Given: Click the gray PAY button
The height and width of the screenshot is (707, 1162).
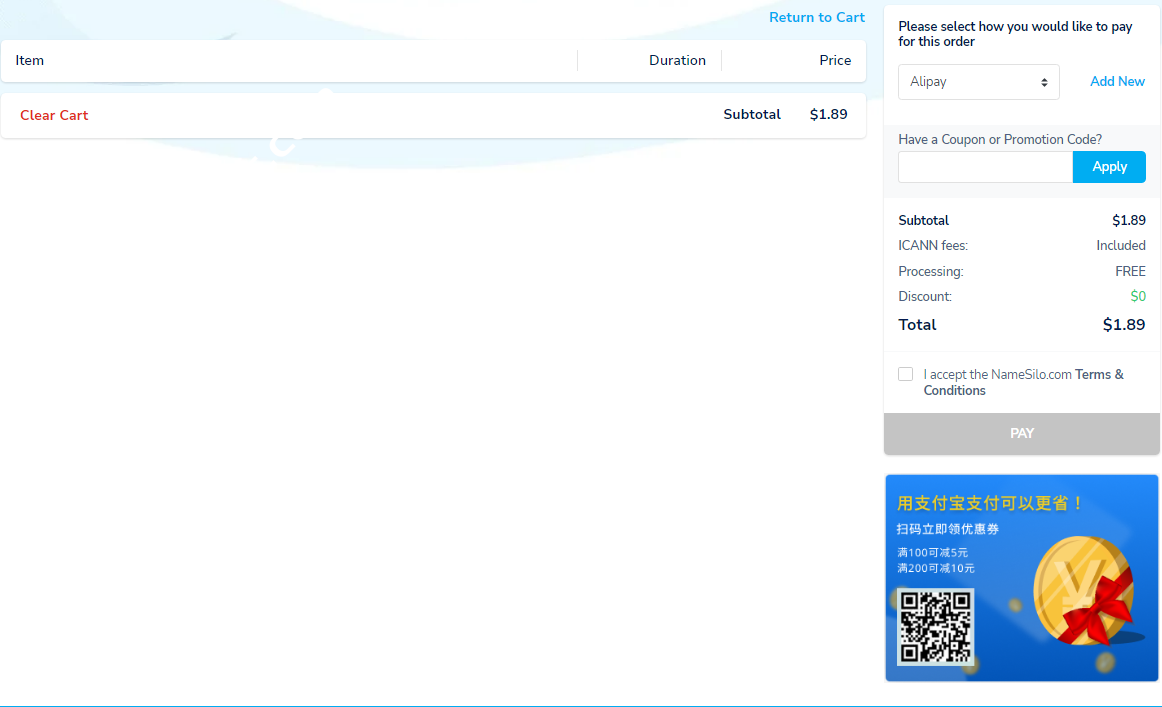Looking at the screenshot, I should coord(1021,433).
